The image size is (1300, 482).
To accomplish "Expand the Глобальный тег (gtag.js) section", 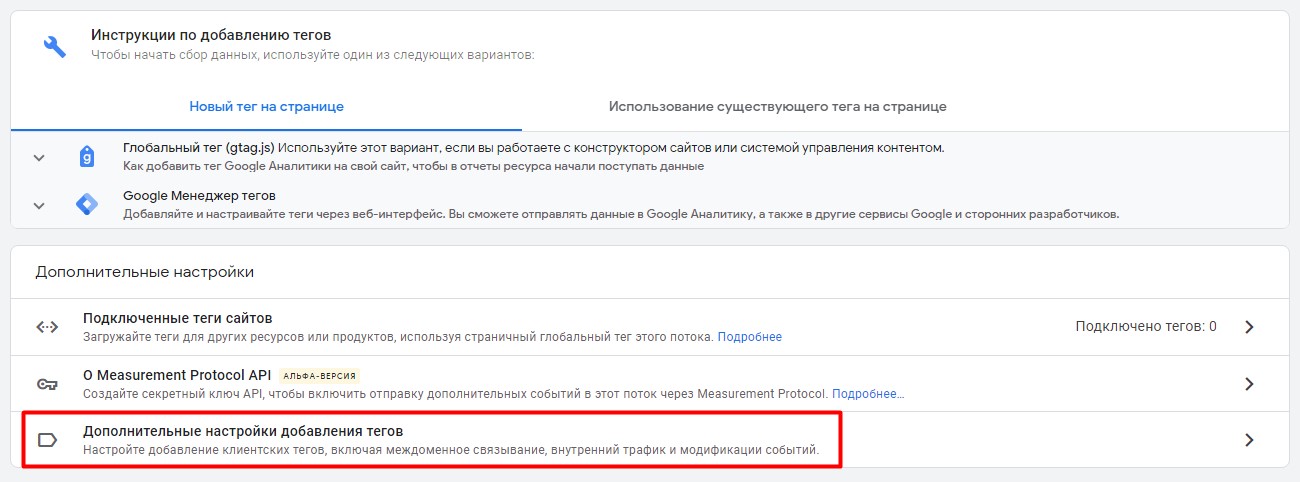I will 39,158.
